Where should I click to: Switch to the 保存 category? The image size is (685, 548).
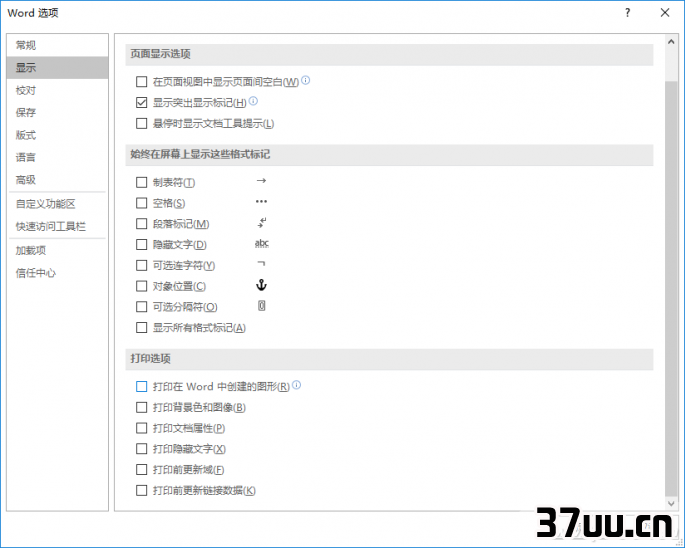click(x=57, y=113)
